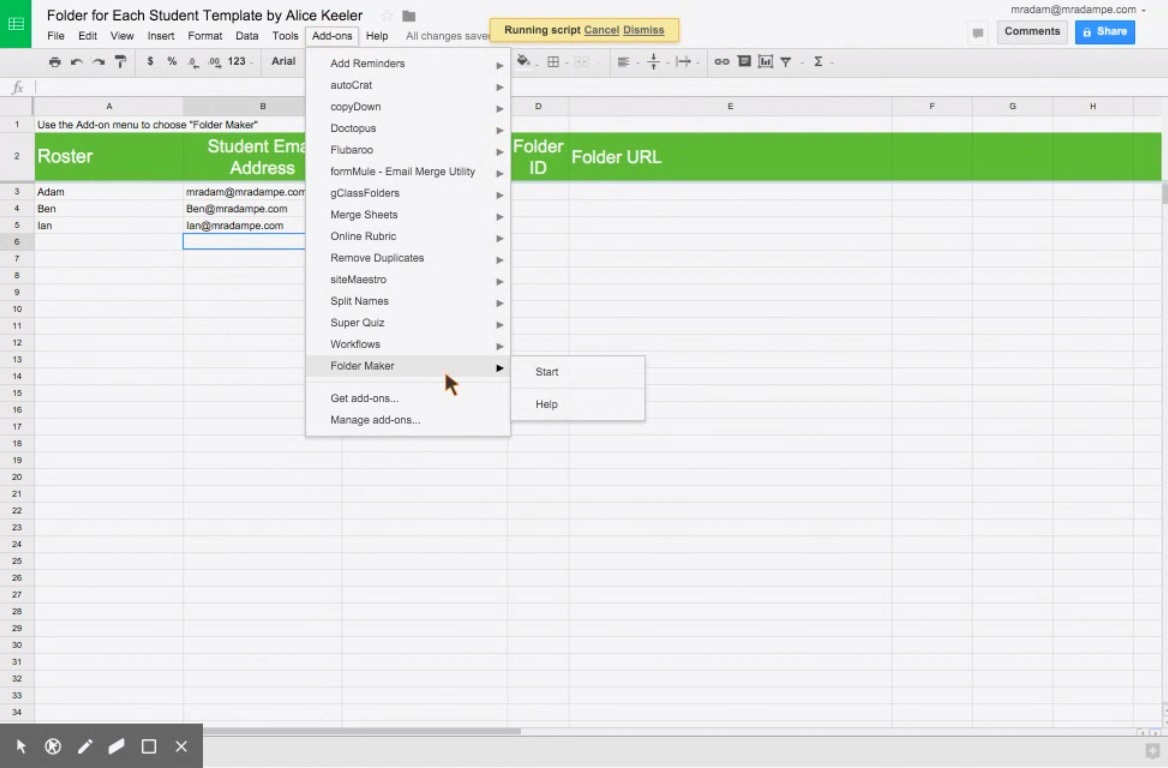1168x768 pixels.
Task: Open the Tools menu
Action: (285, 36)
